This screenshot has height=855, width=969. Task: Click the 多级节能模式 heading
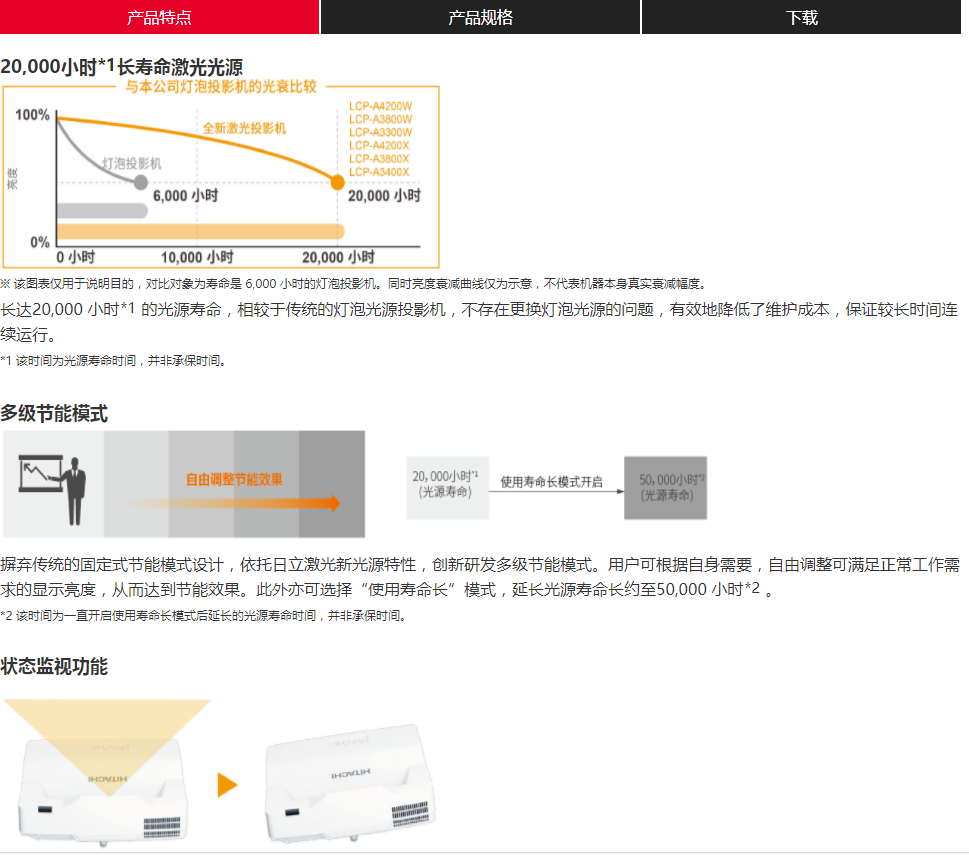pyautogui.click(x=54, y=413)
